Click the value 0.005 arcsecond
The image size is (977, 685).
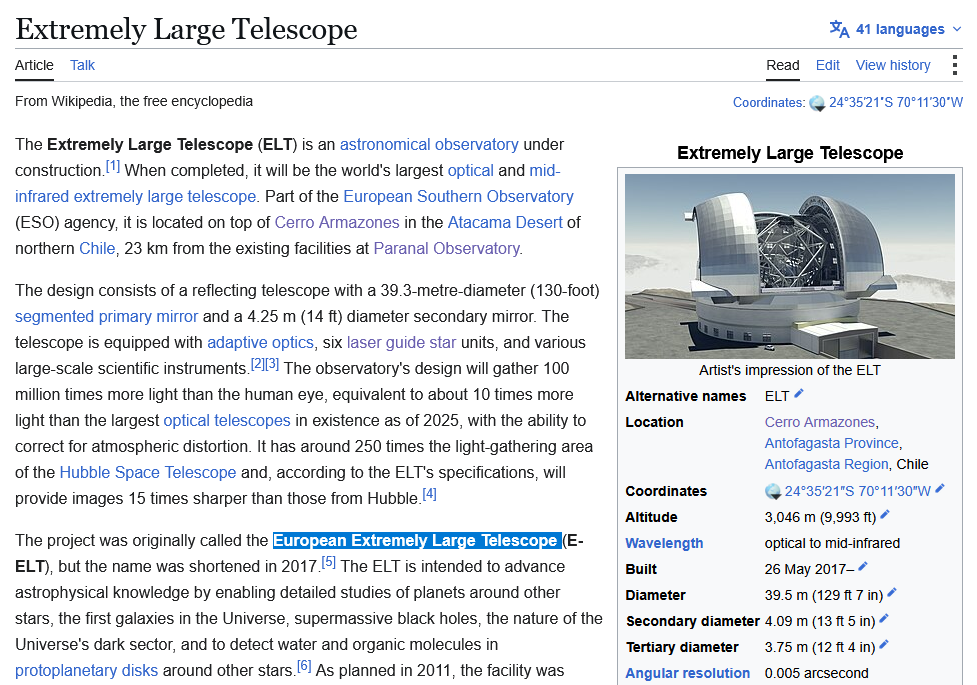pyautogui.click(x=816, y=673)
